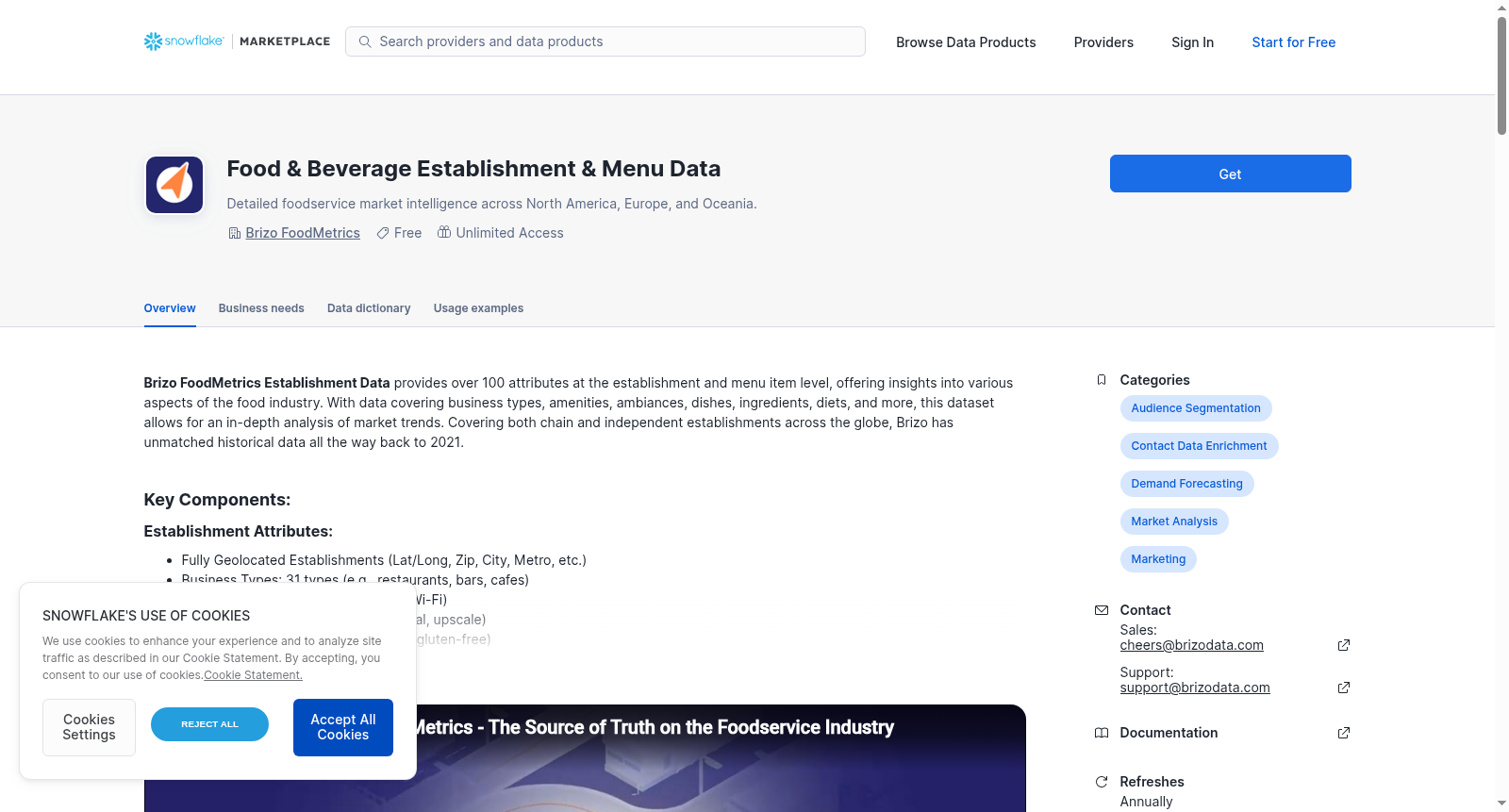Click Accept All Cookies
This screenshot has height=812, width=1509.
(x=343, y=727)
